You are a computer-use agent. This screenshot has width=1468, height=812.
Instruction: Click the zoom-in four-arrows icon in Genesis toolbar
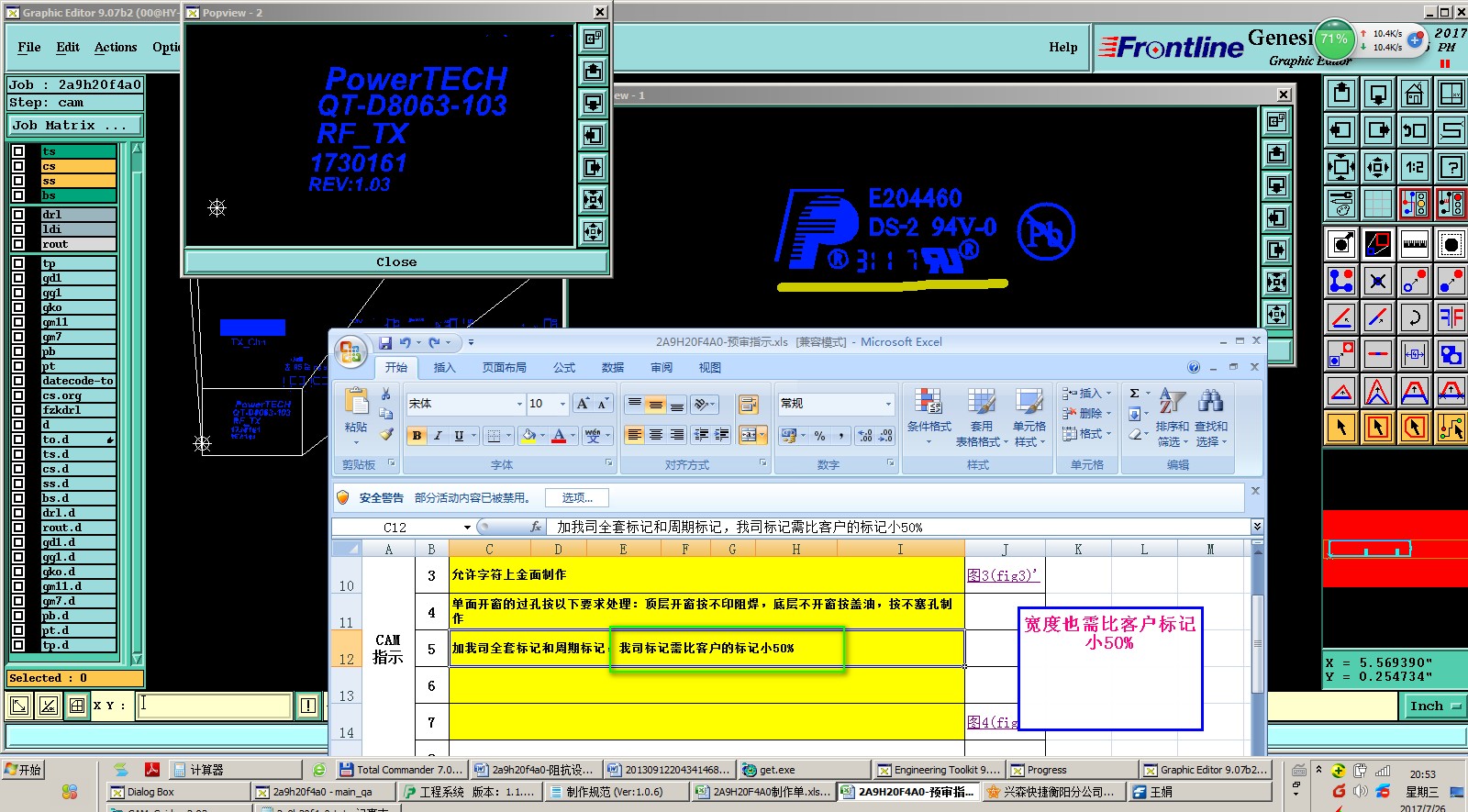point(1341,167)
